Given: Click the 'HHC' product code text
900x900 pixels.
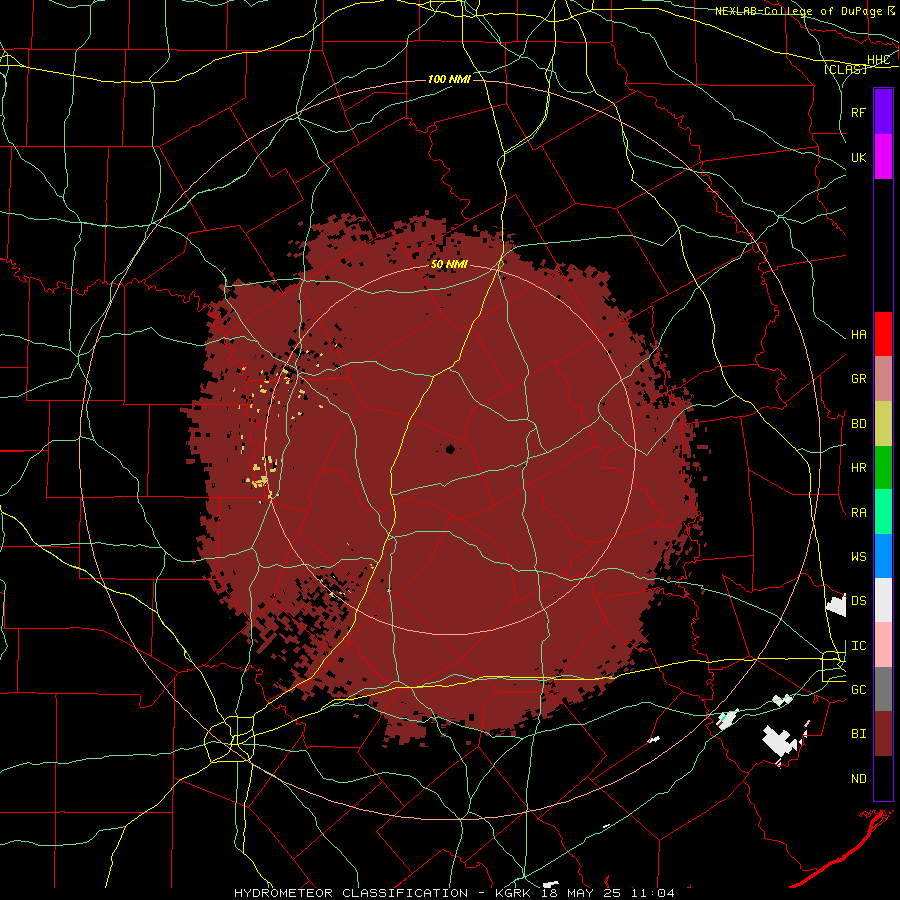Looking at the screenshot, I should [879, 60].
